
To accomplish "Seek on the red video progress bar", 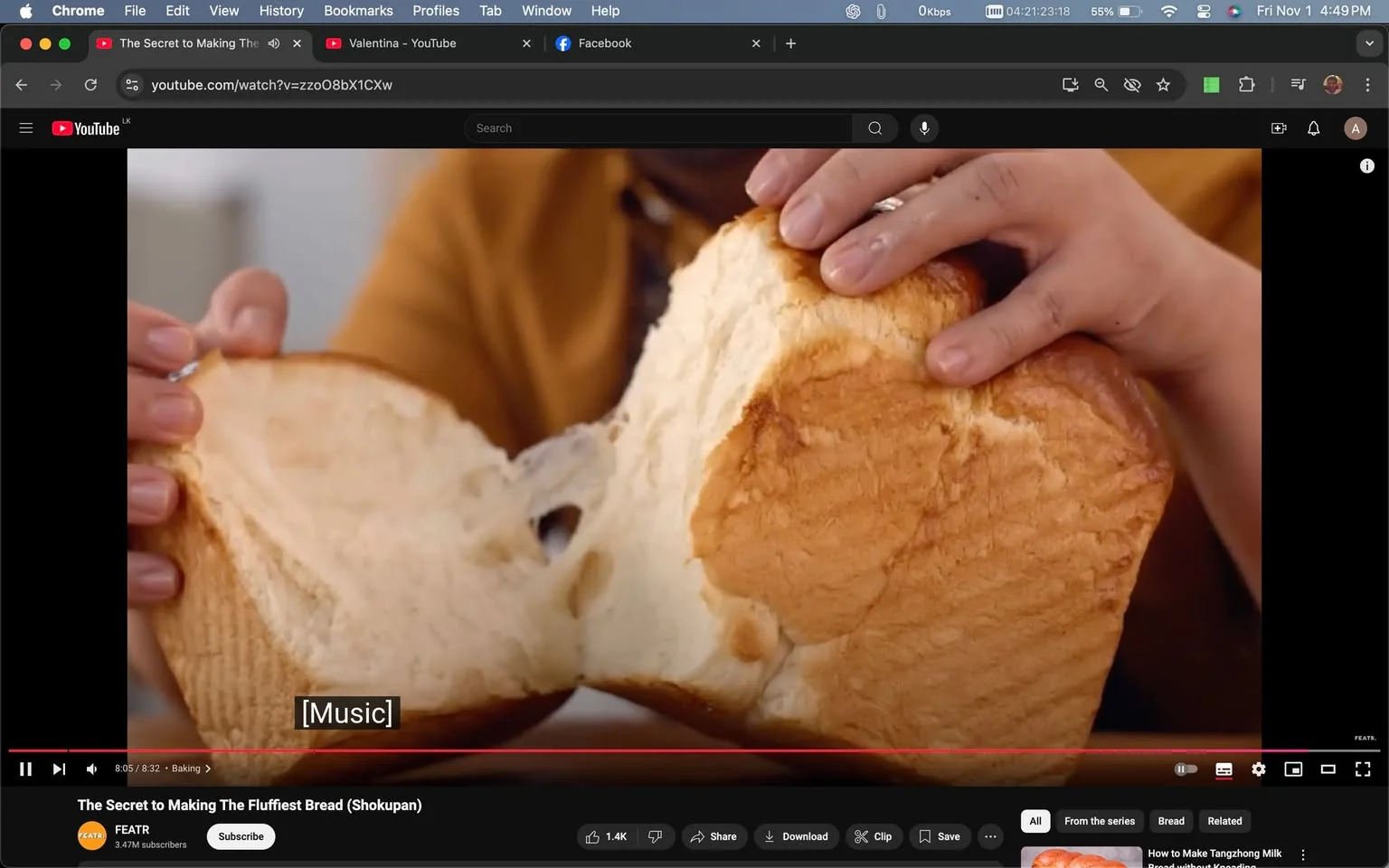I will click(x=694, y=750).
